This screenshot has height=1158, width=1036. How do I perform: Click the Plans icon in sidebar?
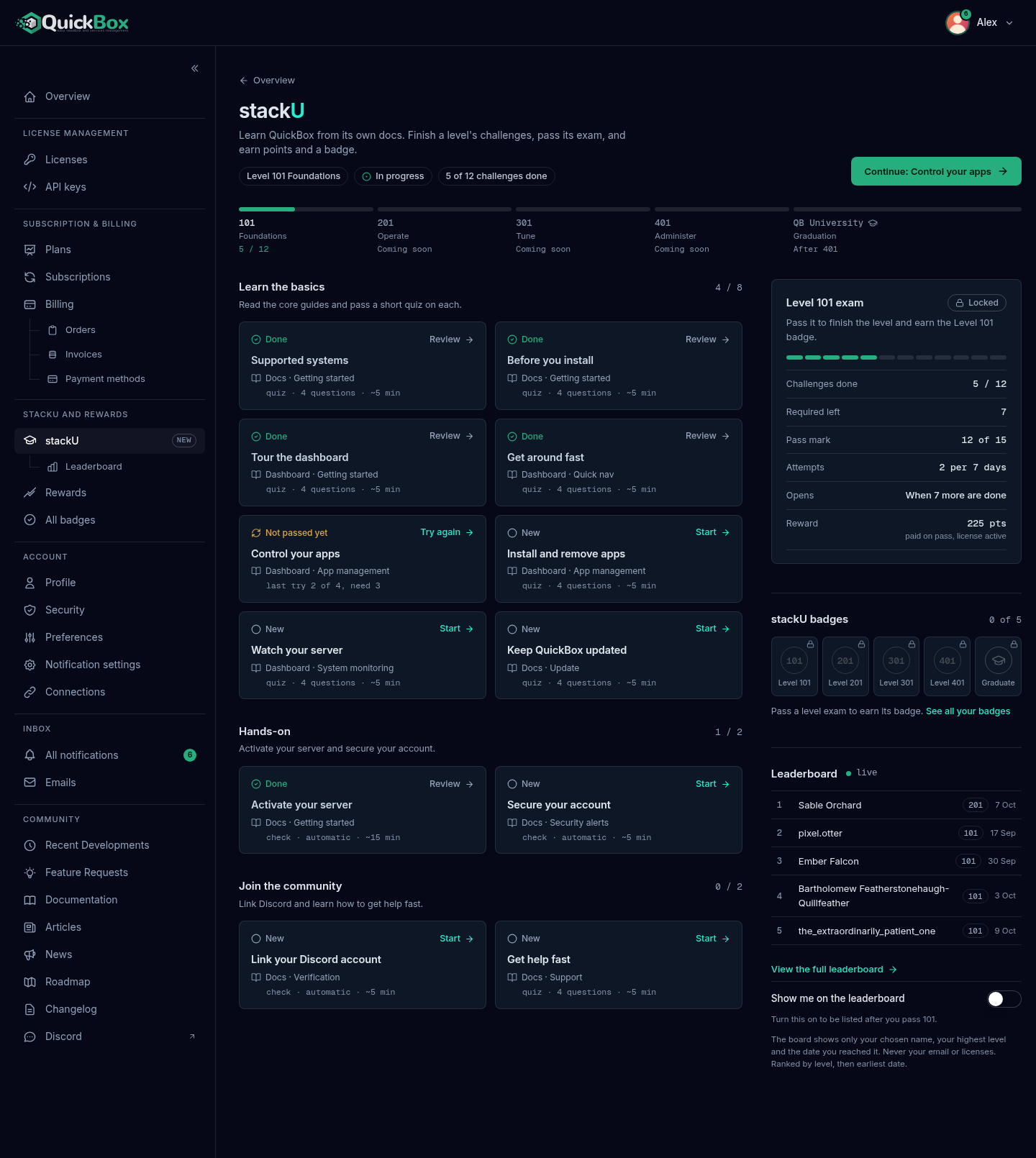click(x=30, y=250)
